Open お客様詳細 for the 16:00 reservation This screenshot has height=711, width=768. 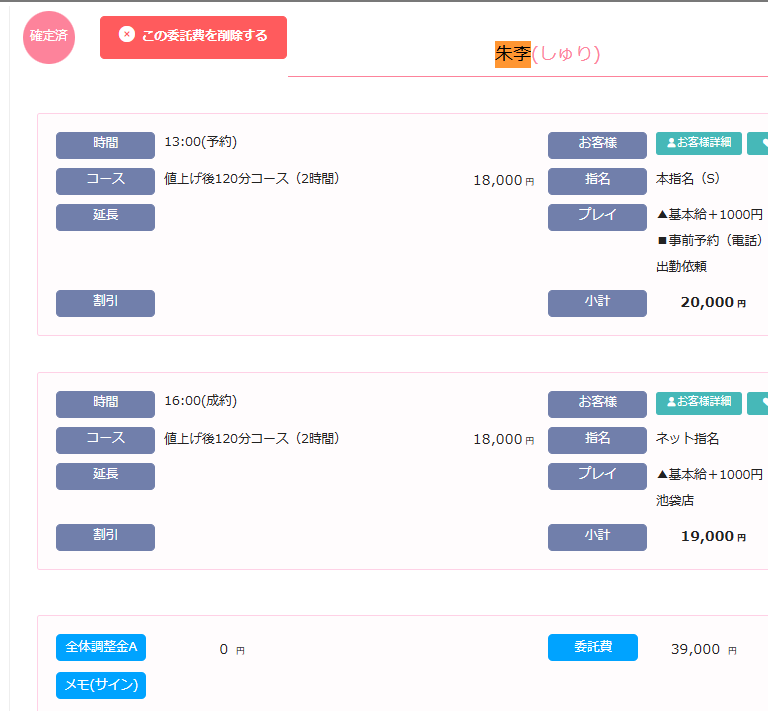tap(698, 403)
